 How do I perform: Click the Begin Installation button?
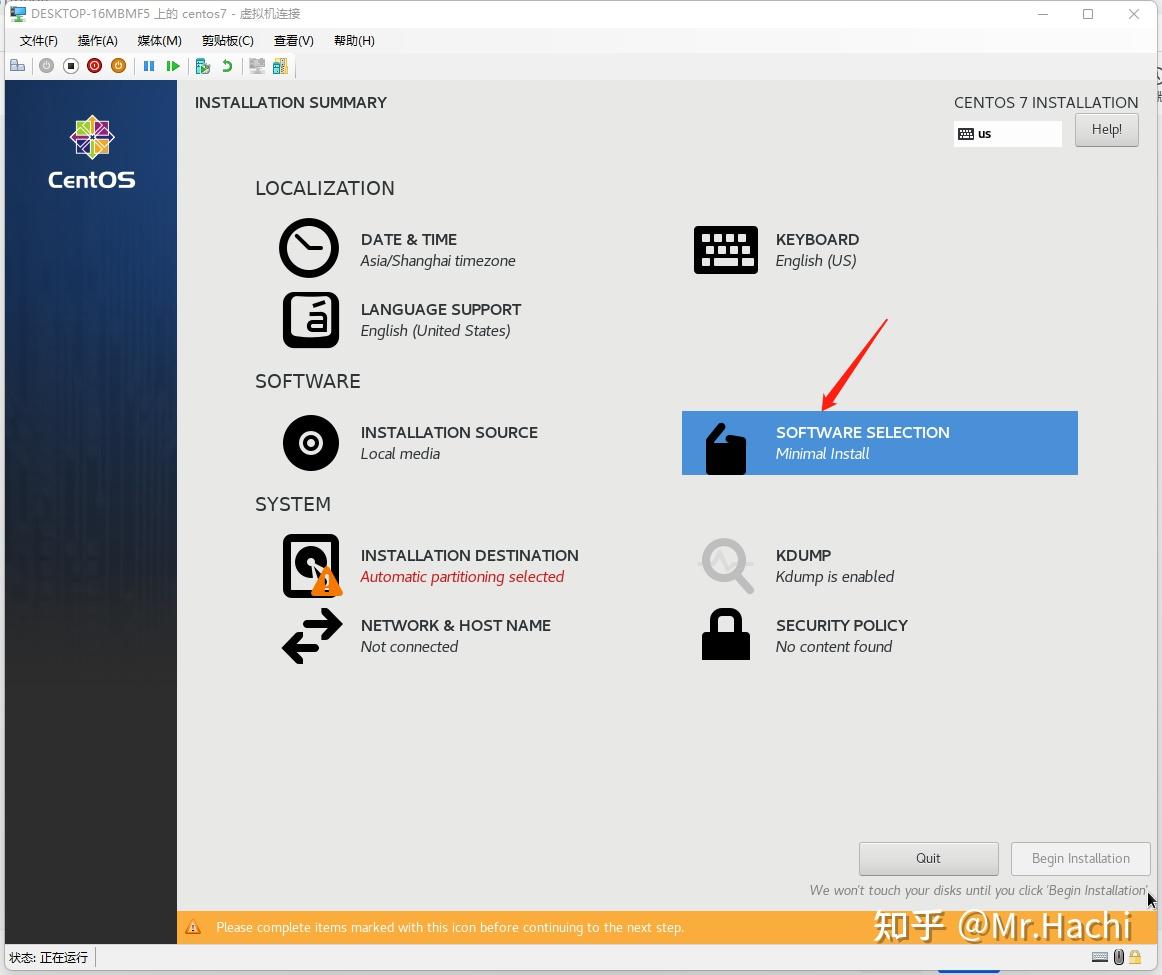(x=1080, y=859)
